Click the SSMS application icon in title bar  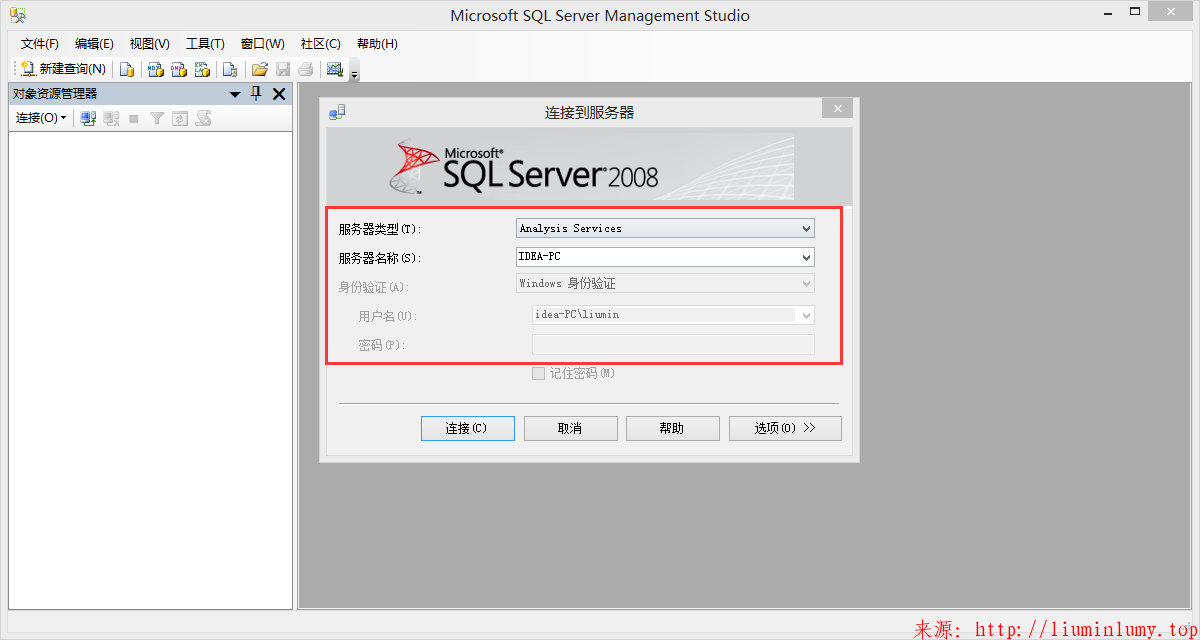pos(18,15)
